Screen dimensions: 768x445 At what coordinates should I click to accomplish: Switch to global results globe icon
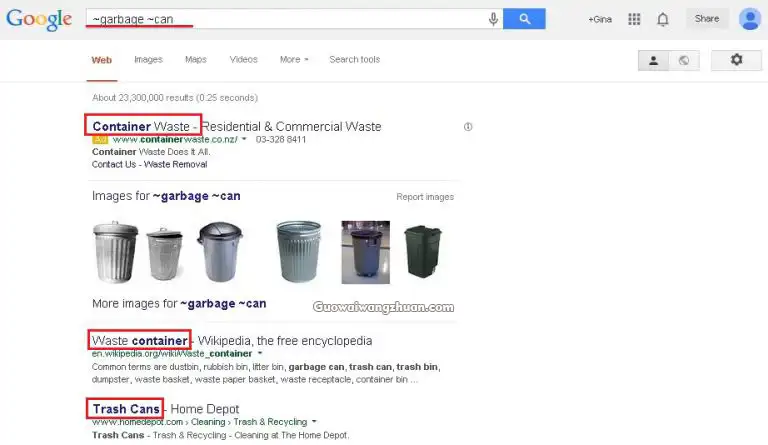point(684,61)
